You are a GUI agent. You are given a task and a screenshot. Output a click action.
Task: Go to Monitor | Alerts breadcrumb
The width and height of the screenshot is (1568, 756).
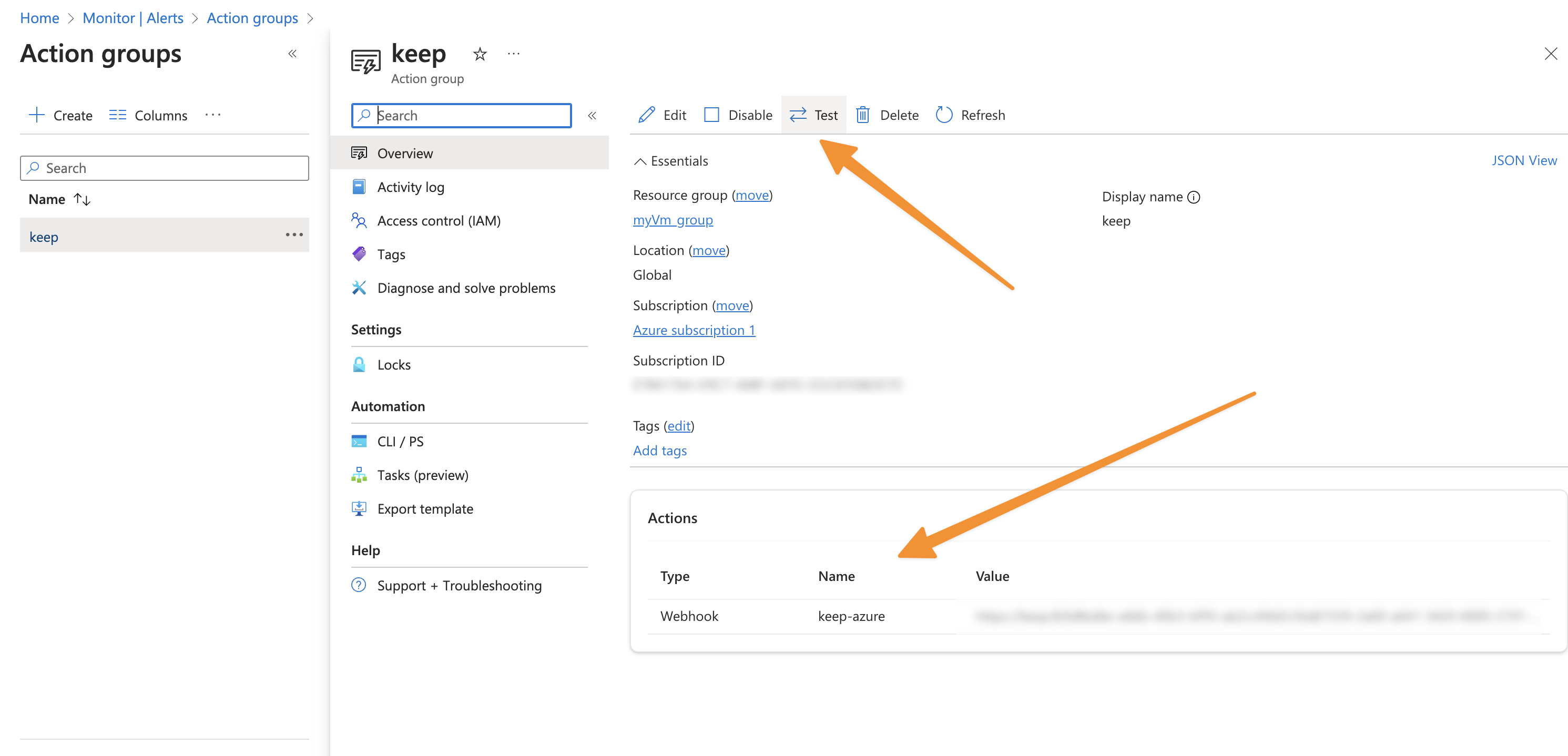[133, 18]
